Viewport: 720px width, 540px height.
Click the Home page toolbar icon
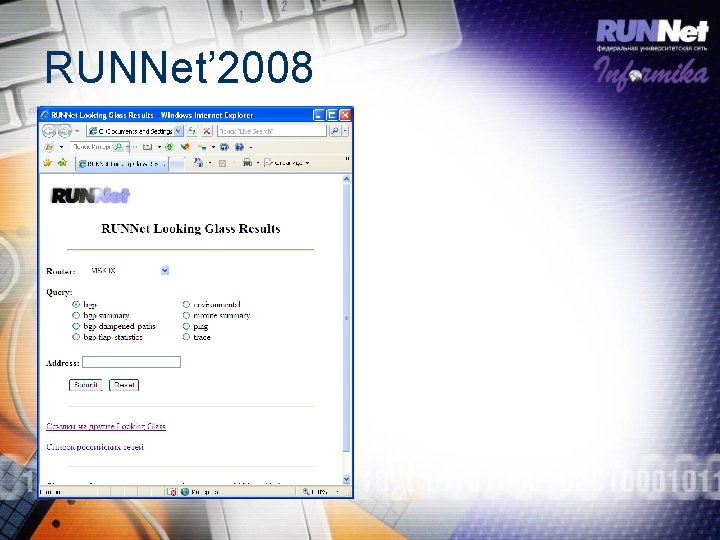coord(198,163)
